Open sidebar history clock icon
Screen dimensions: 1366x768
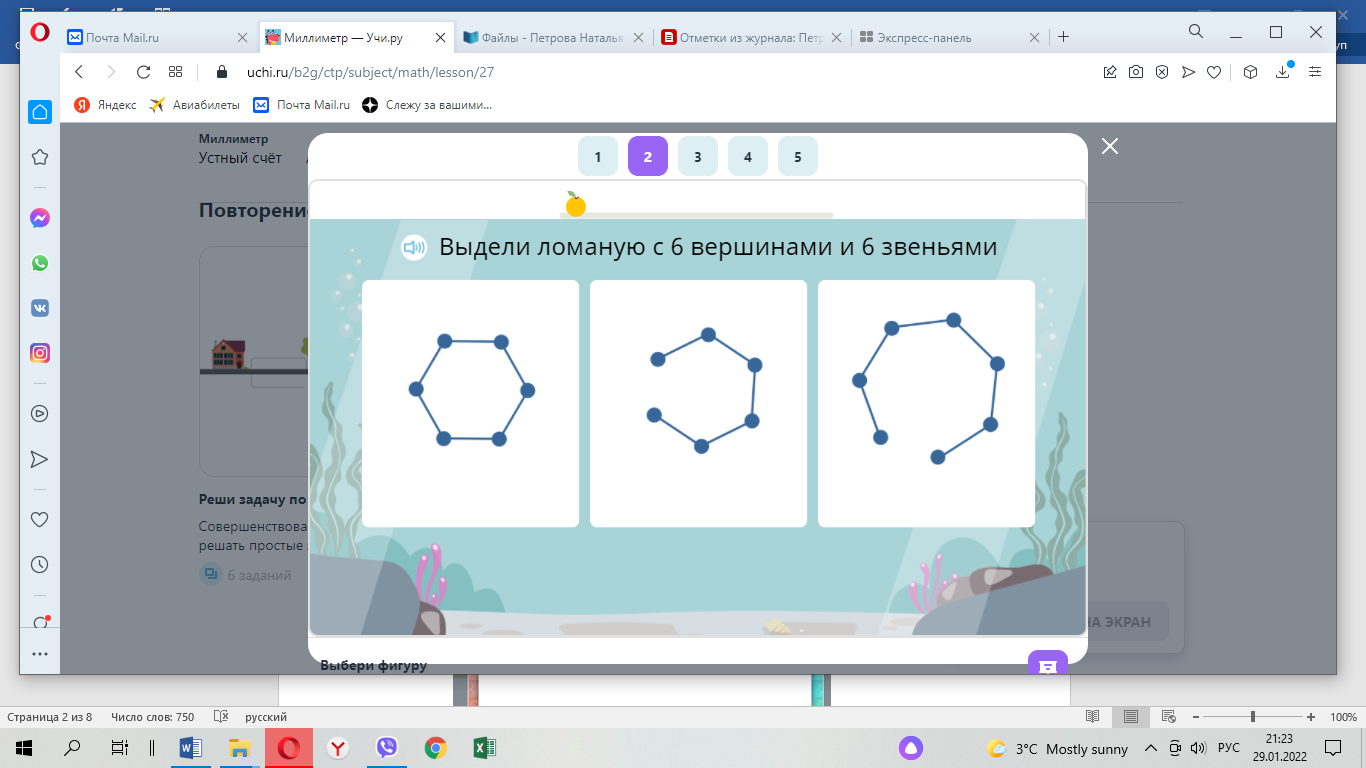click(x=40, y=565)
